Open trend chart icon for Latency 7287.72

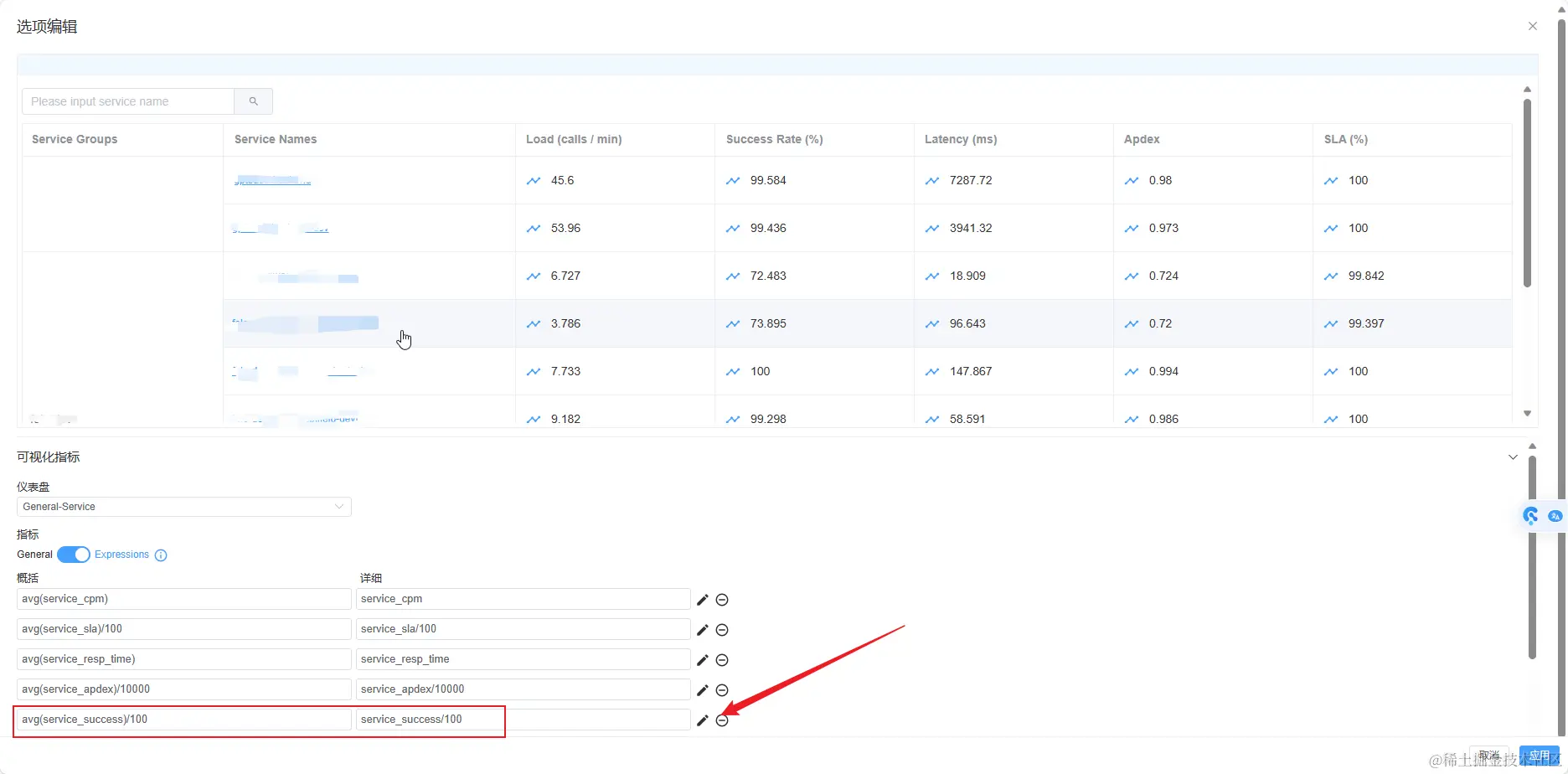(932, 181)
